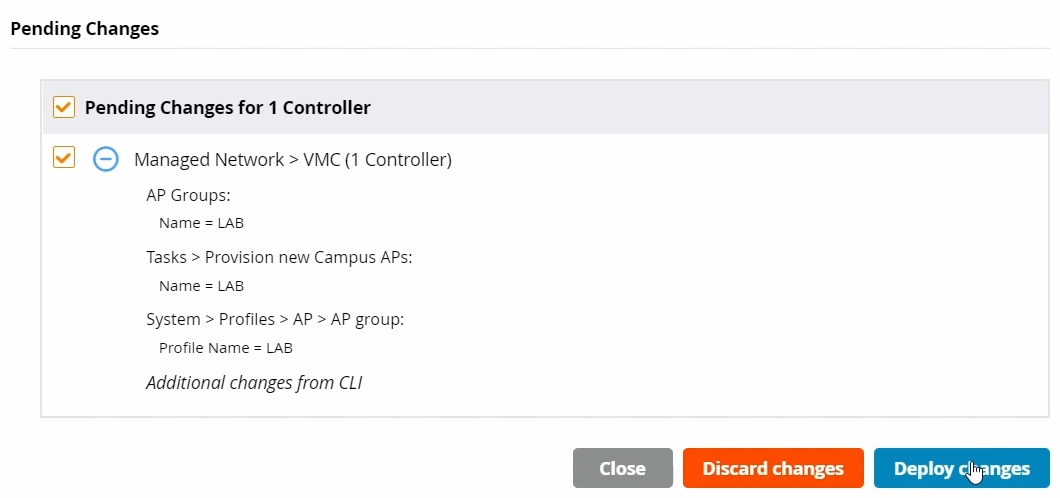Select Name = LAB under Provision new Campus APs
This screenshot has height=498, width=1060.
click(201, 285)
